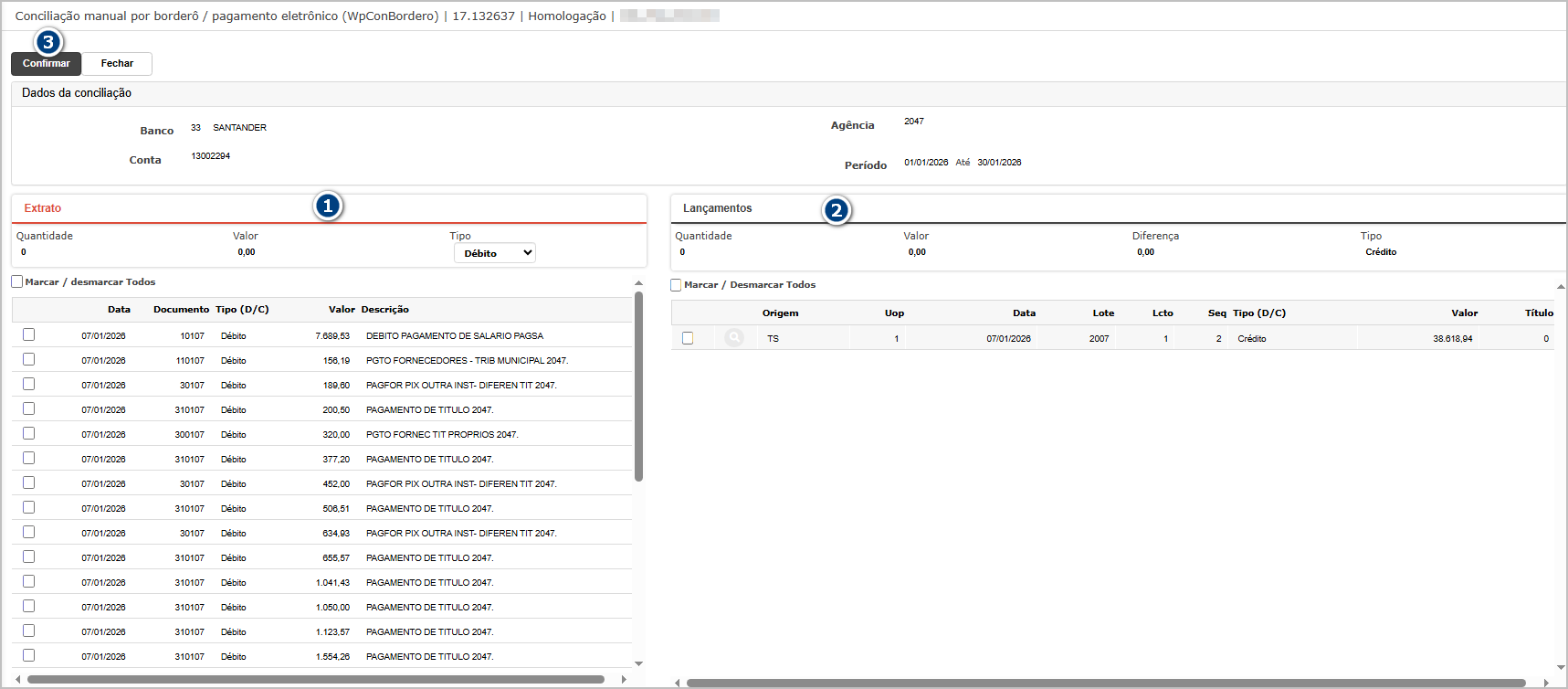Click the Lançamentos horizontal scroll left arrow
Viewport: 1568px width, 689px height.
677,683
